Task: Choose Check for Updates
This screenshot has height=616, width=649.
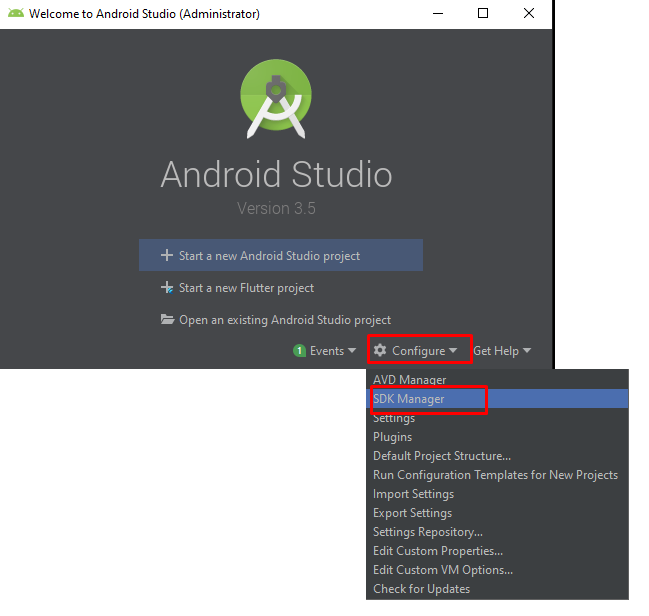Action: pyautogui.click(x=421, y=589)
